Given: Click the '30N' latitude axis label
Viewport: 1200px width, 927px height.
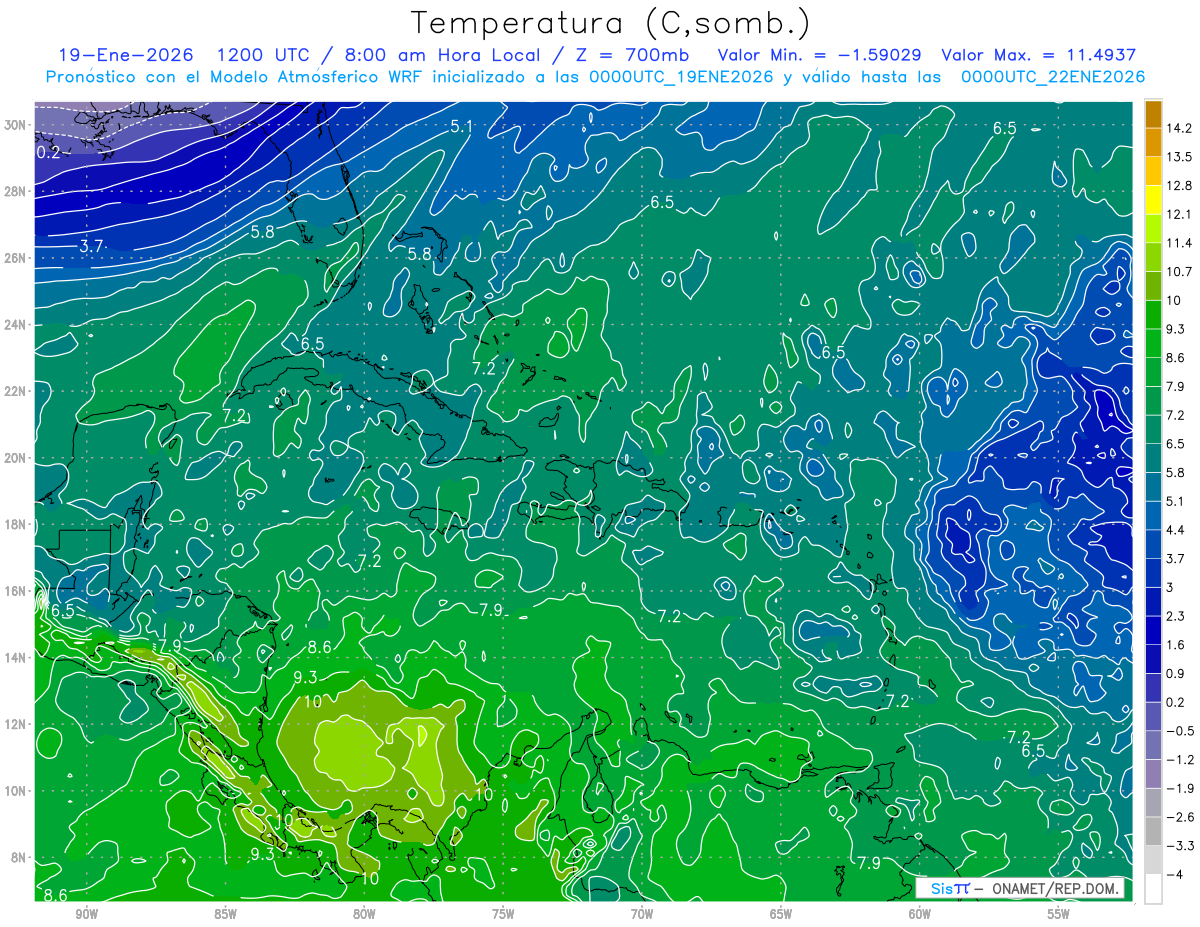Looking at the screenshot, I should point(16,125).
